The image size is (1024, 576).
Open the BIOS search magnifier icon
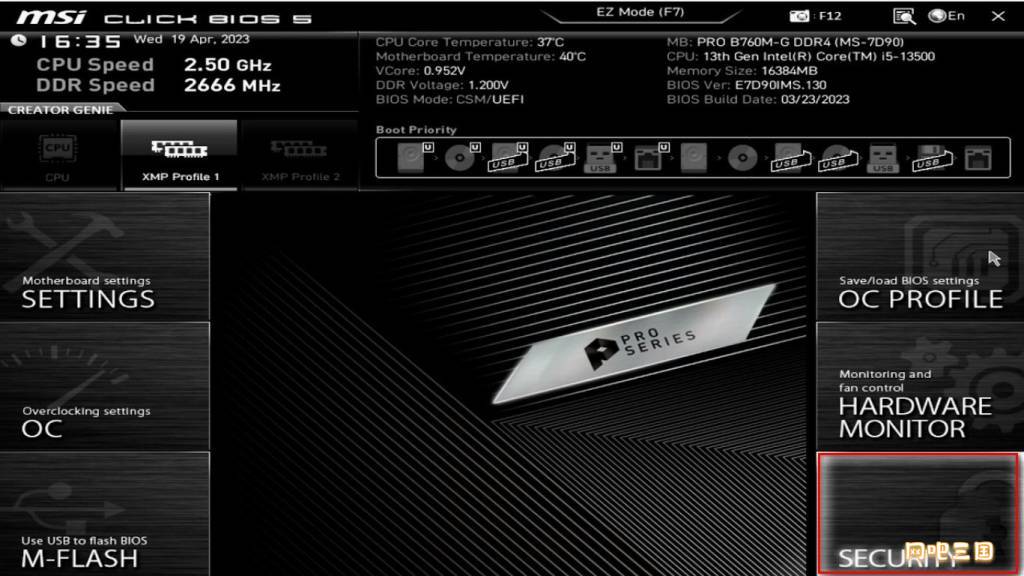[904, 16]
